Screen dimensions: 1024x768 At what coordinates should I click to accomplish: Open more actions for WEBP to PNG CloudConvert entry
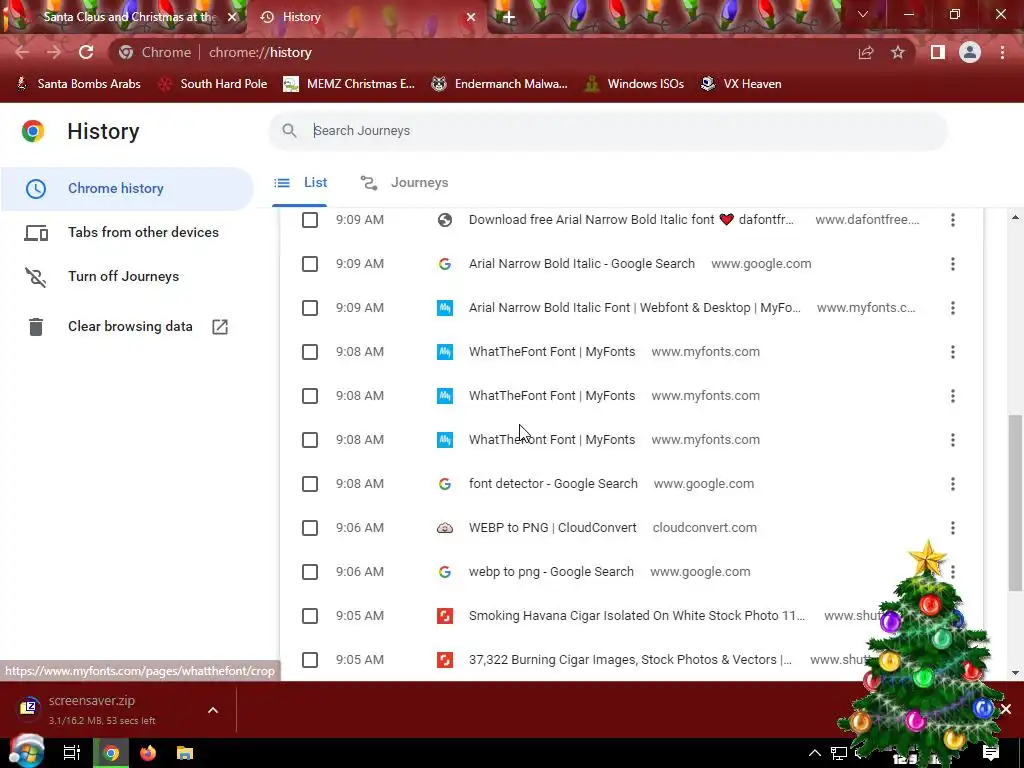[x=953, y=528]
